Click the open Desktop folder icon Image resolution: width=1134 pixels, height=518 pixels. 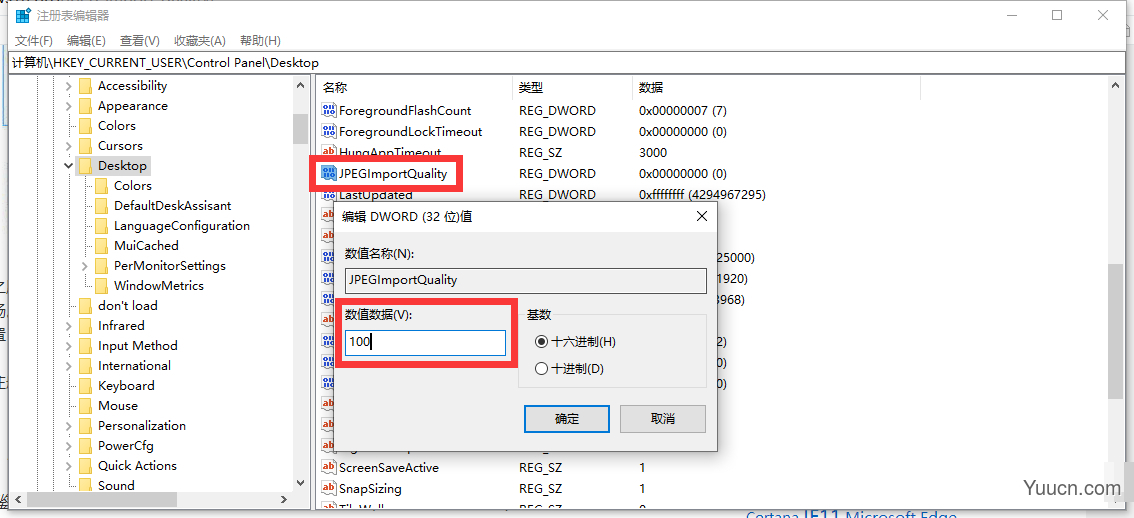pyautogui.click(x=85, y=166)
